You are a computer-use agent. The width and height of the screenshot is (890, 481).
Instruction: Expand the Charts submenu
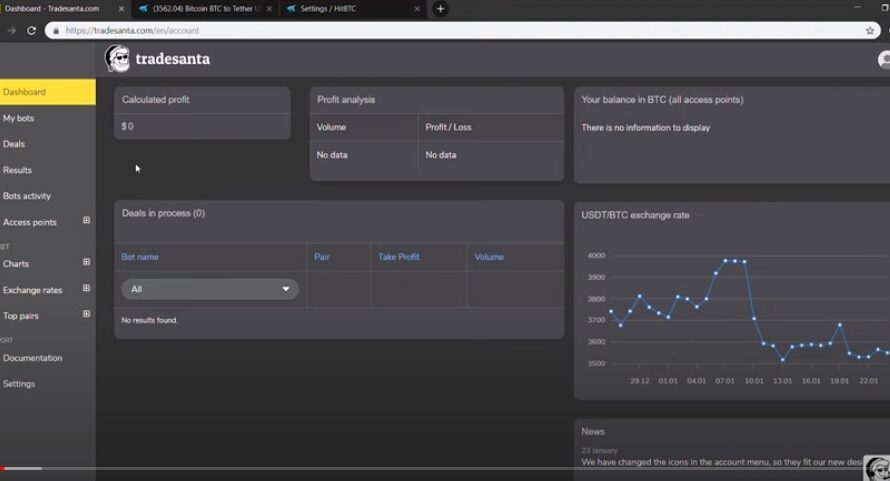pos(86,262)
